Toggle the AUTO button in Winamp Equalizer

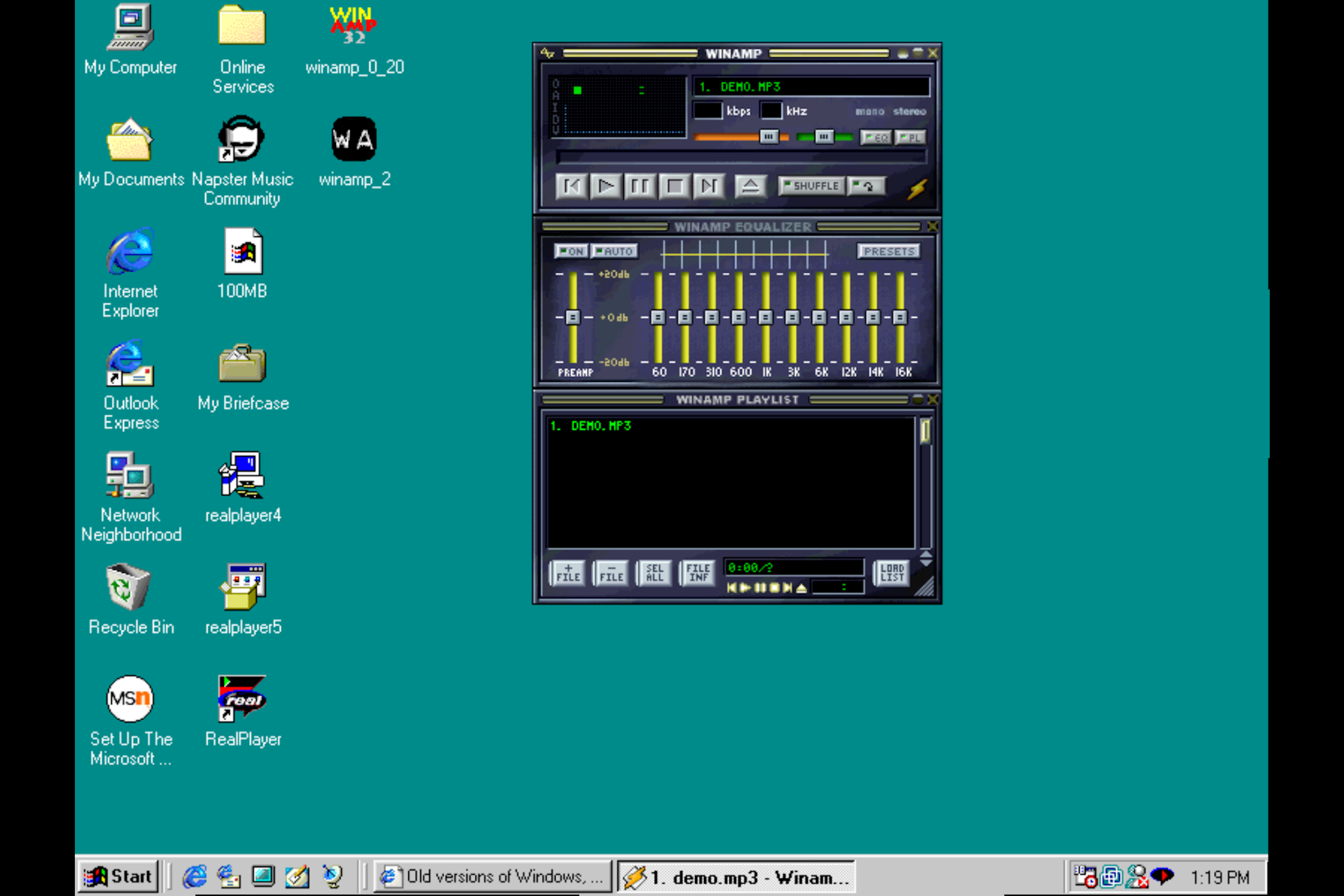[613, 251]
